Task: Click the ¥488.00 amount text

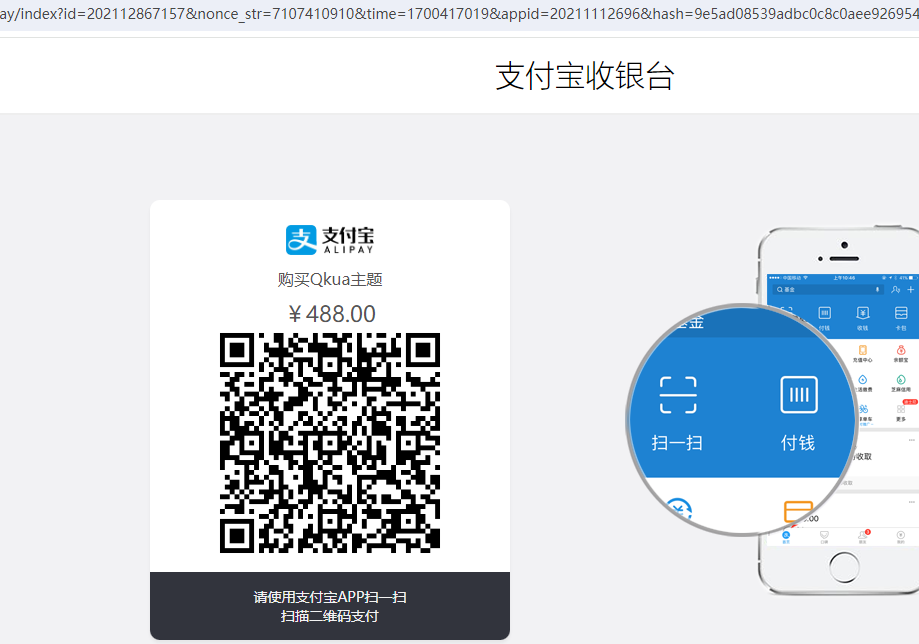Action: [331, 314]
